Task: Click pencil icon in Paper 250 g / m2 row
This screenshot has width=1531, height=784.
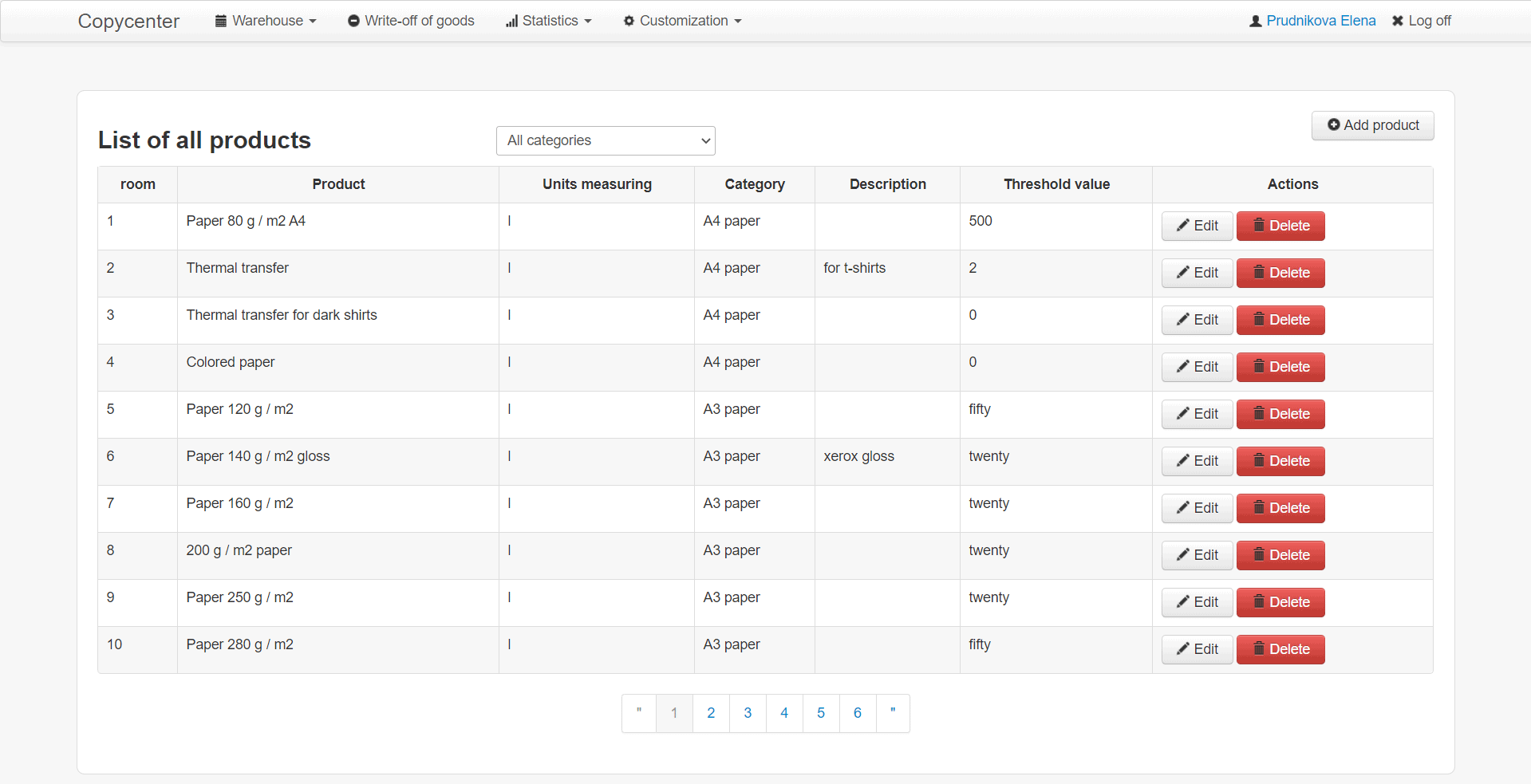Action: click(1183, 602)
